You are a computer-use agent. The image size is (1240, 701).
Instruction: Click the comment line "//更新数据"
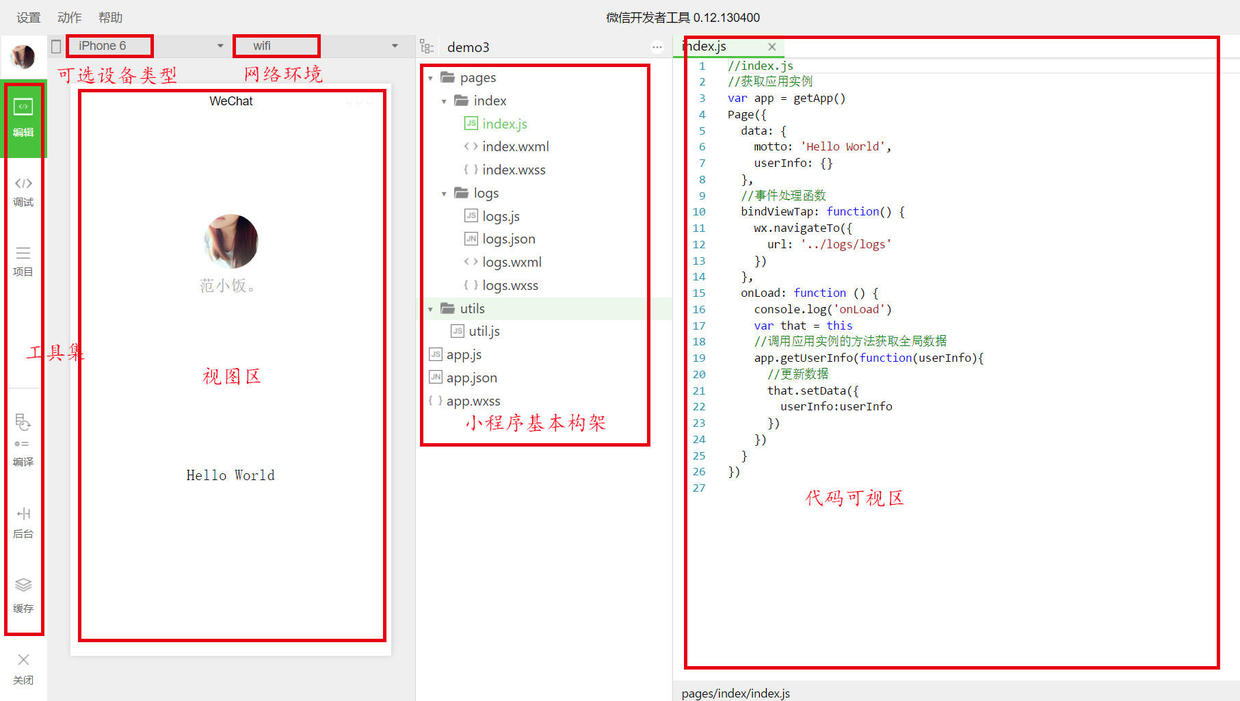(x=797, y=374)
